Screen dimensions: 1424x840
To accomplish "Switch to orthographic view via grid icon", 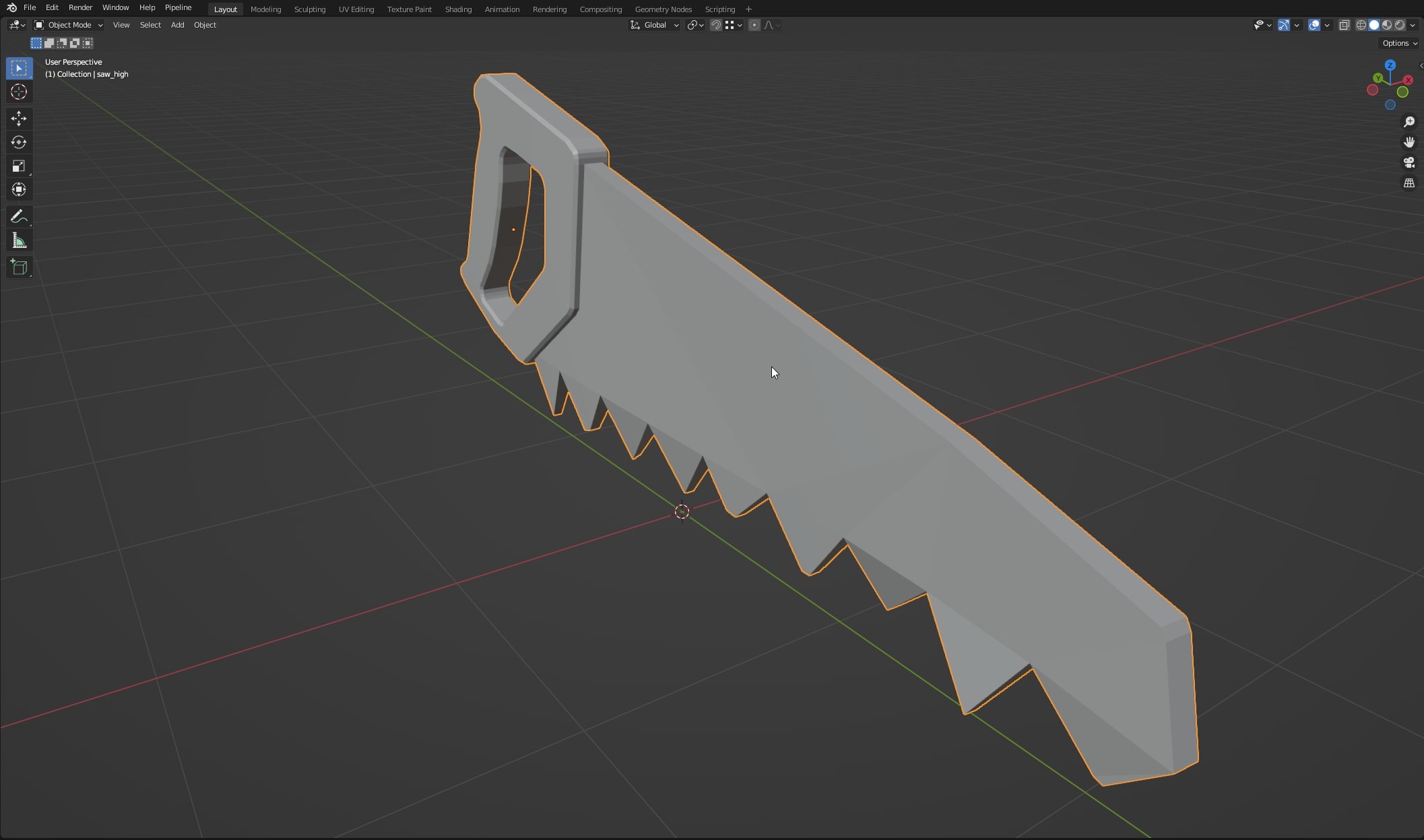I will (x=1409, y=183).
